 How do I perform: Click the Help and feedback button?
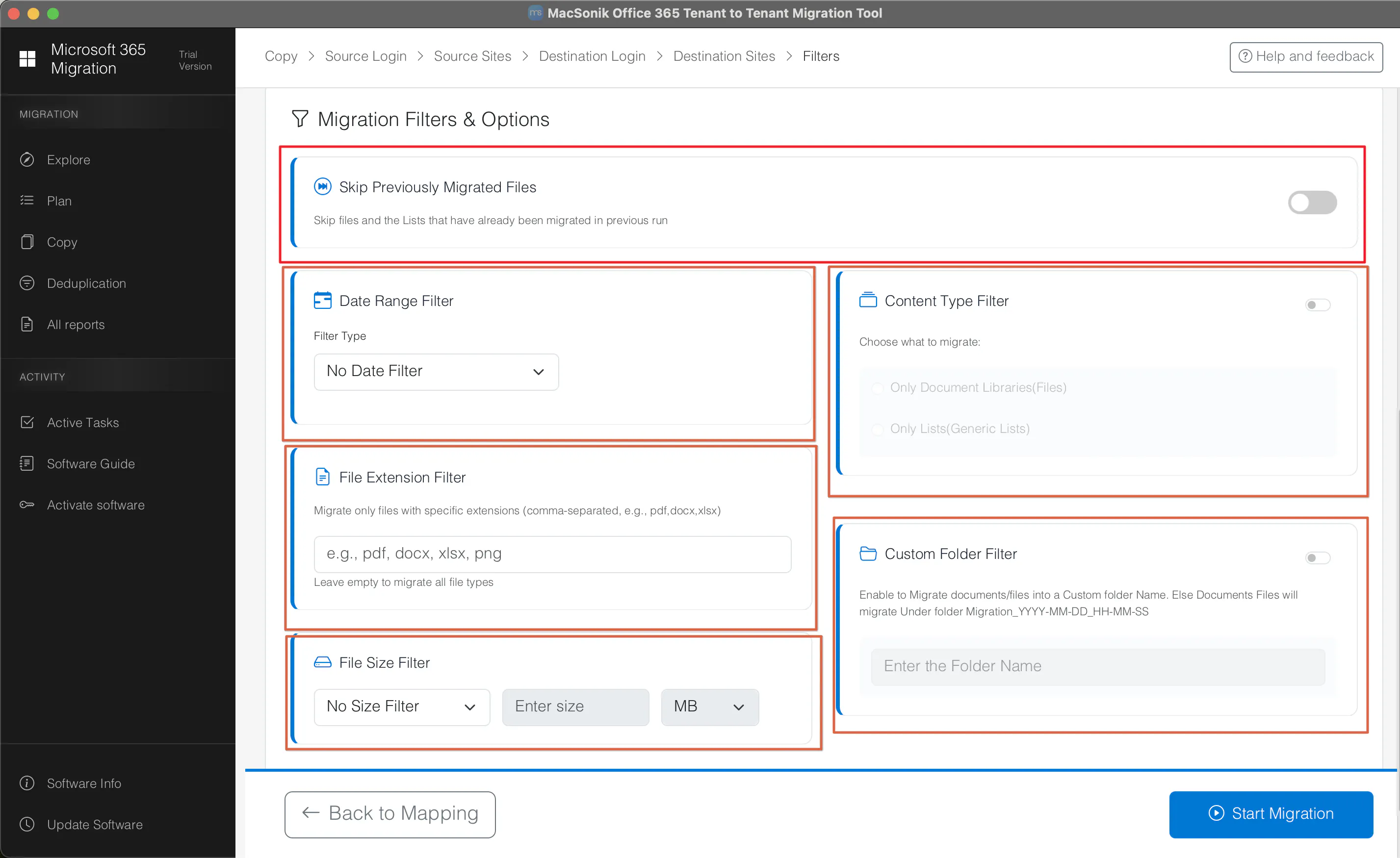(x=1306, y=57)
